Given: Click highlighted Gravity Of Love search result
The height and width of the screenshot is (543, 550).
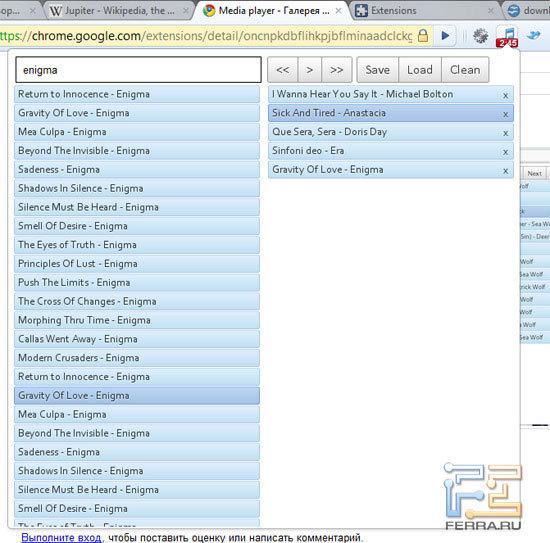Looking at the screenshot, I should [x=137, y=396].
